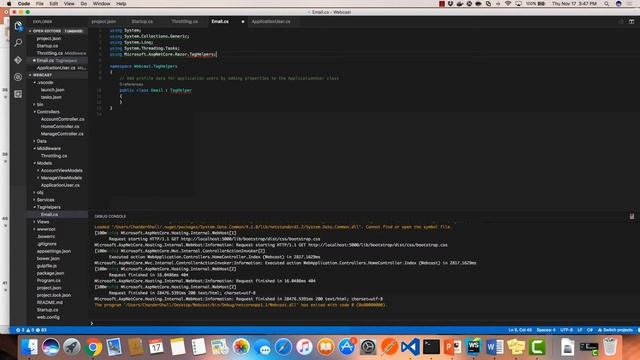This screenshot has height=360, width=640.
Task: Open the Explorer view in activity bar
Action: click(x=18, y=26)
